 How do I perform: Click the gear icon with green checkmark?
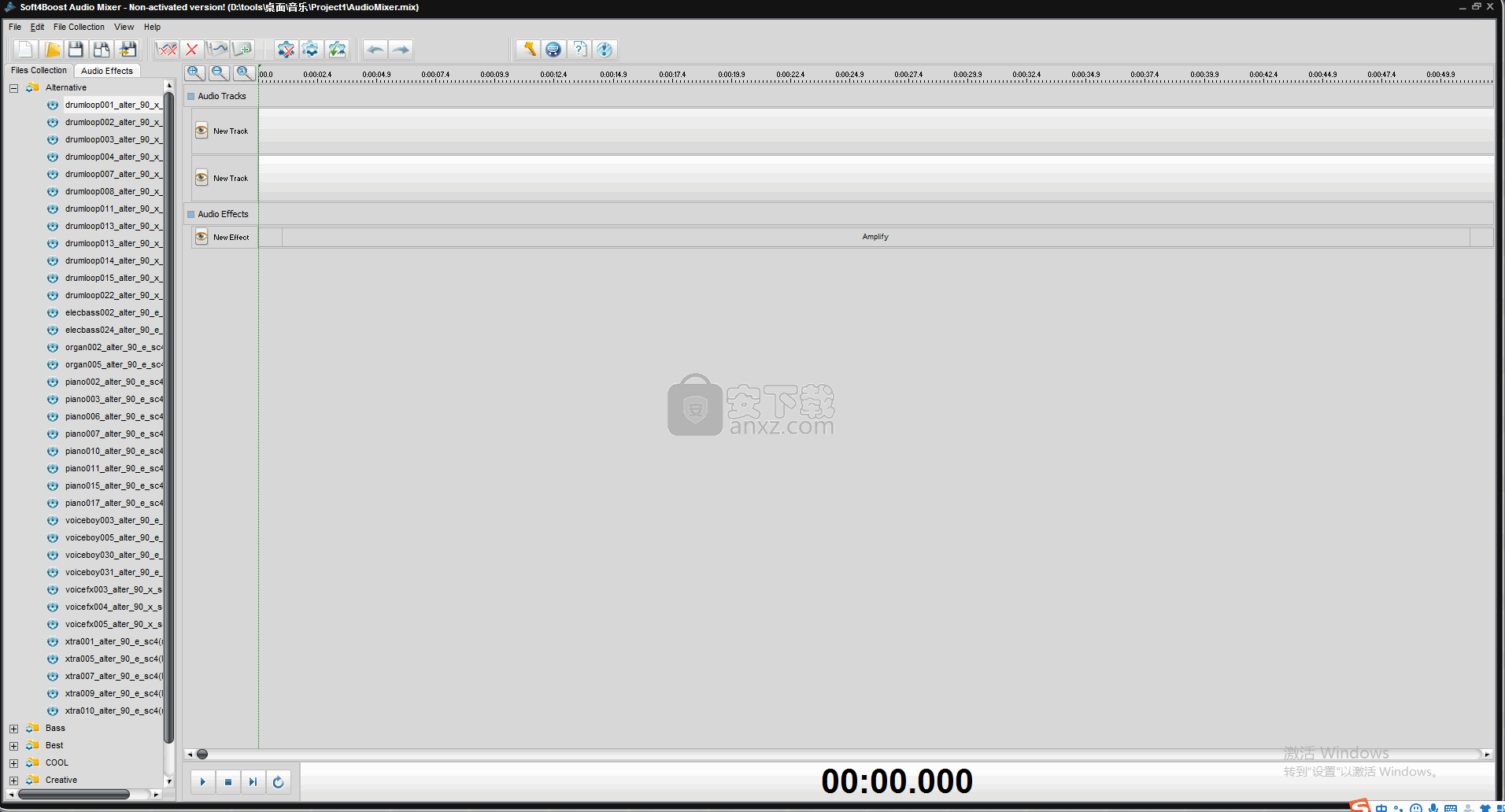pyautogui.click(x=337, y=50)
